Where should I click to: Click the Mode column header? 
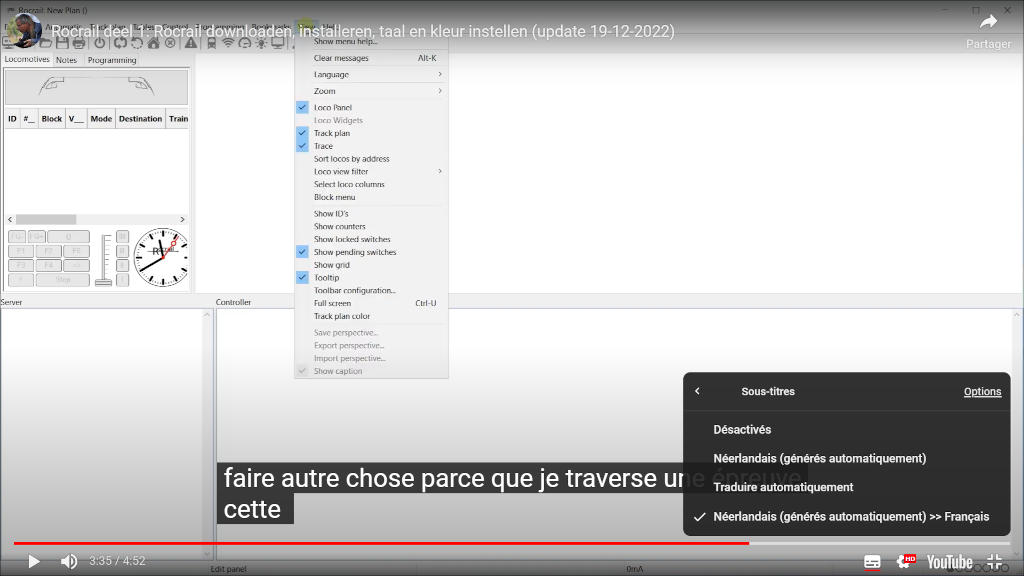click(101, 119)
